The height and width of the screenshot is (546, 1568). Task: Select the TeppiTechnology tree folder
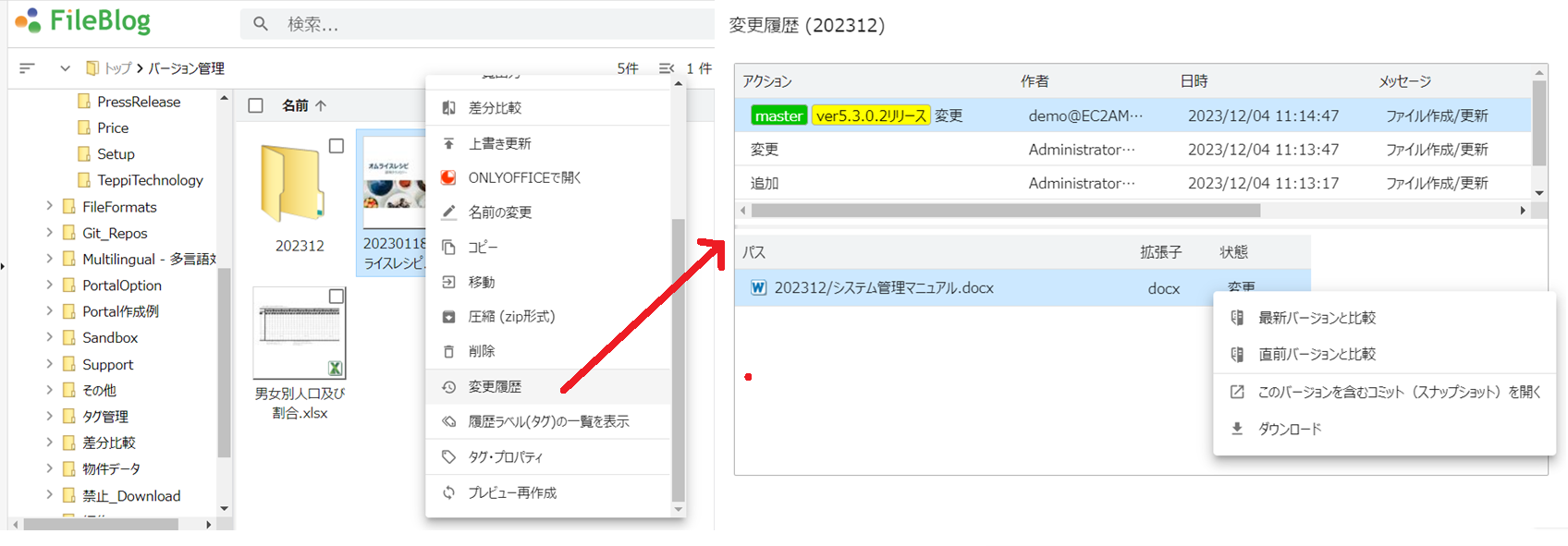150,180
